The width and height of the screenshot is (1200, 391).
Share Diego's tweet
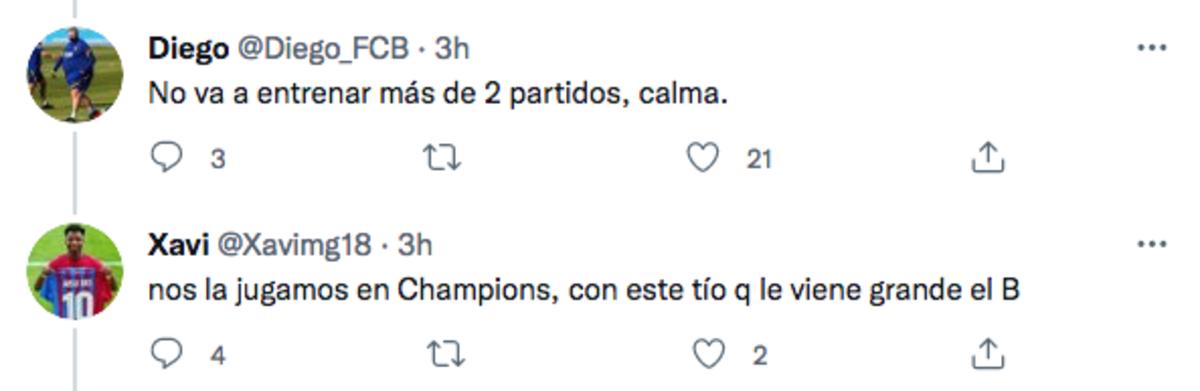point(987,157)
